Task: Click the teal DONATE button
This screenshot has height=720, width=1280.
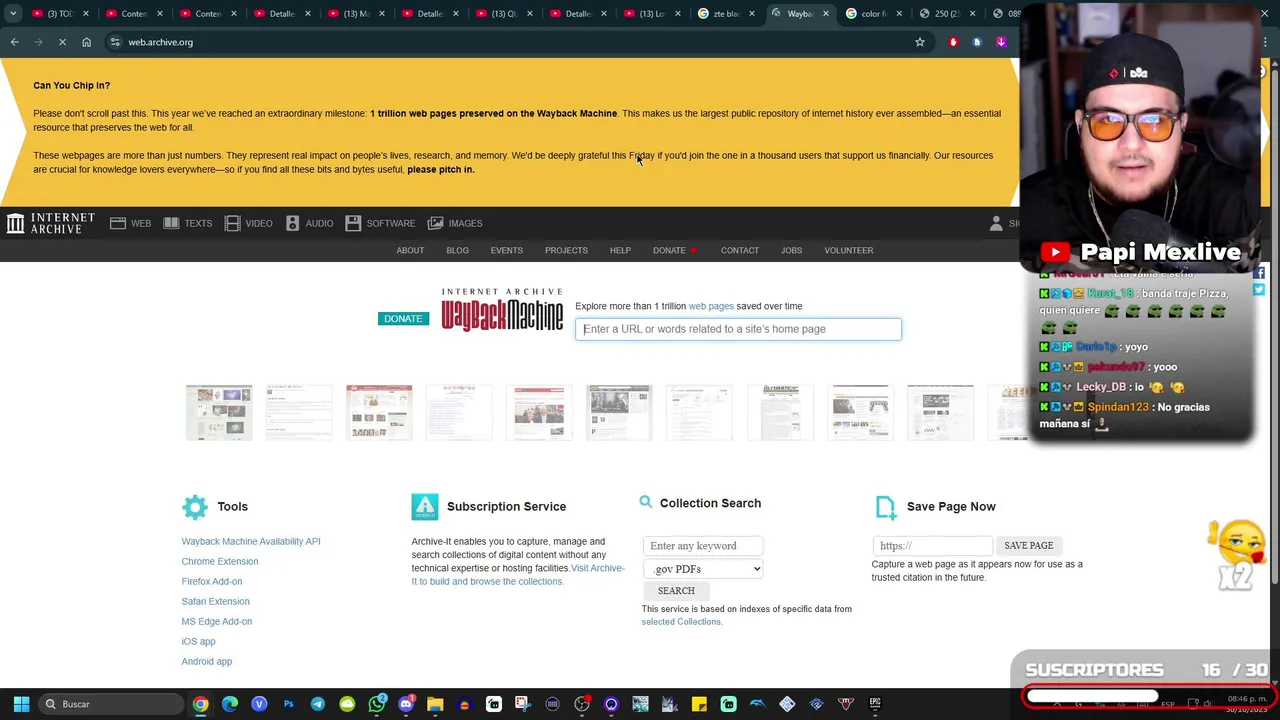Action: pos(403,319)
